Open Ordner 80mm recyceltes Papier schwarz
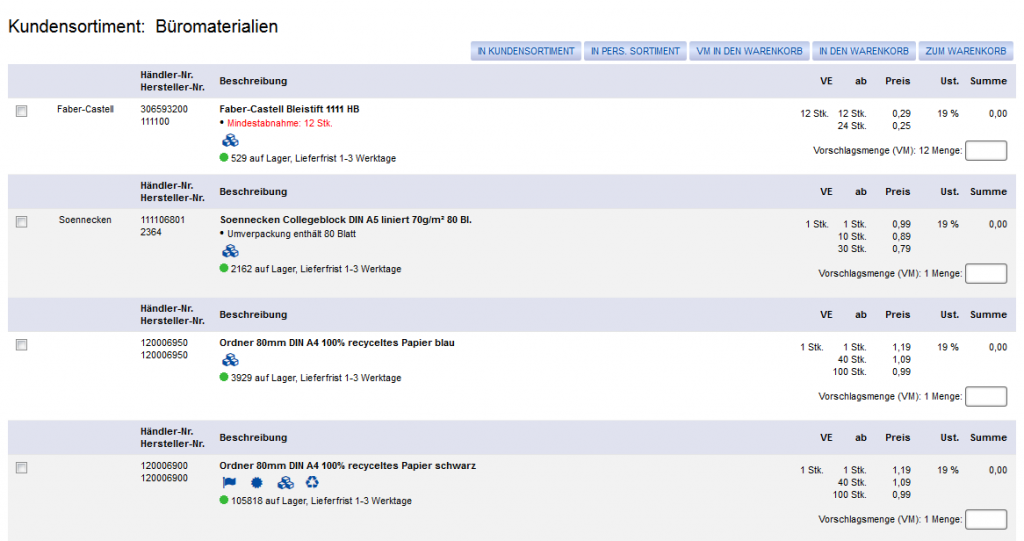This screenshot has width=1024, height=541. pos(347,465)
